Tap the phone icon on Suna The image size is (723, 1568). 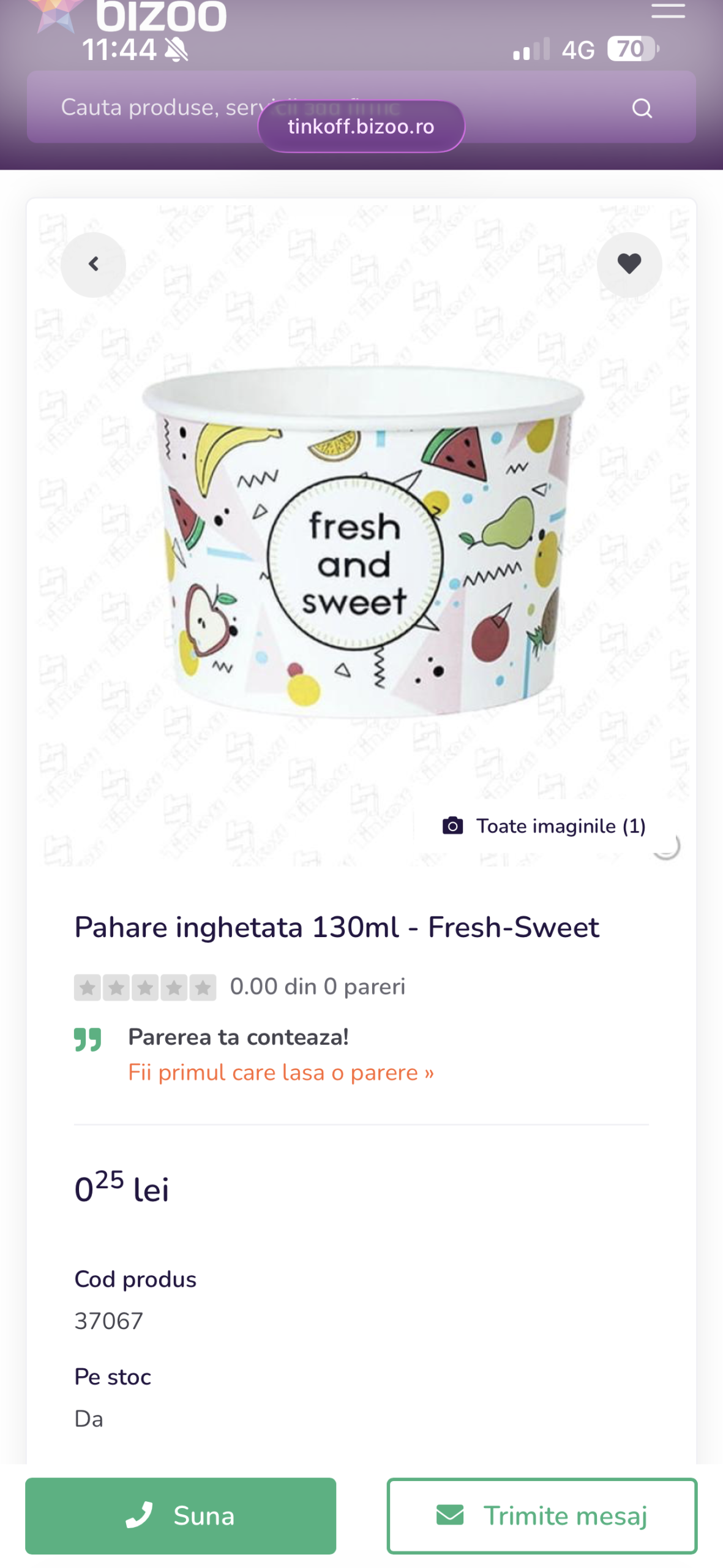click(x=139, y=1515)
